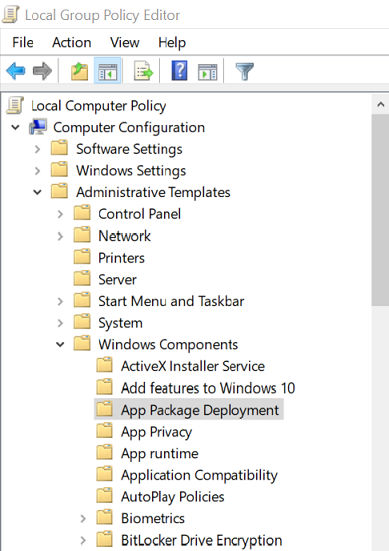Open Help via blue question mark icon
The width and height of the screenshot is (389, 551).
click(x=179, y=71)
